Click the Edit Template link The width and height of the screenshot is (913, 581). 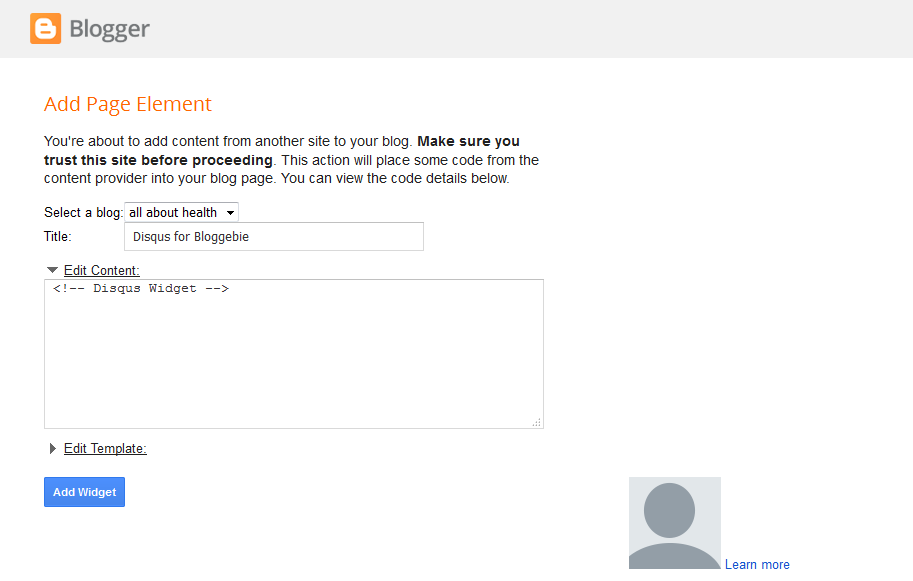[105, 448]
